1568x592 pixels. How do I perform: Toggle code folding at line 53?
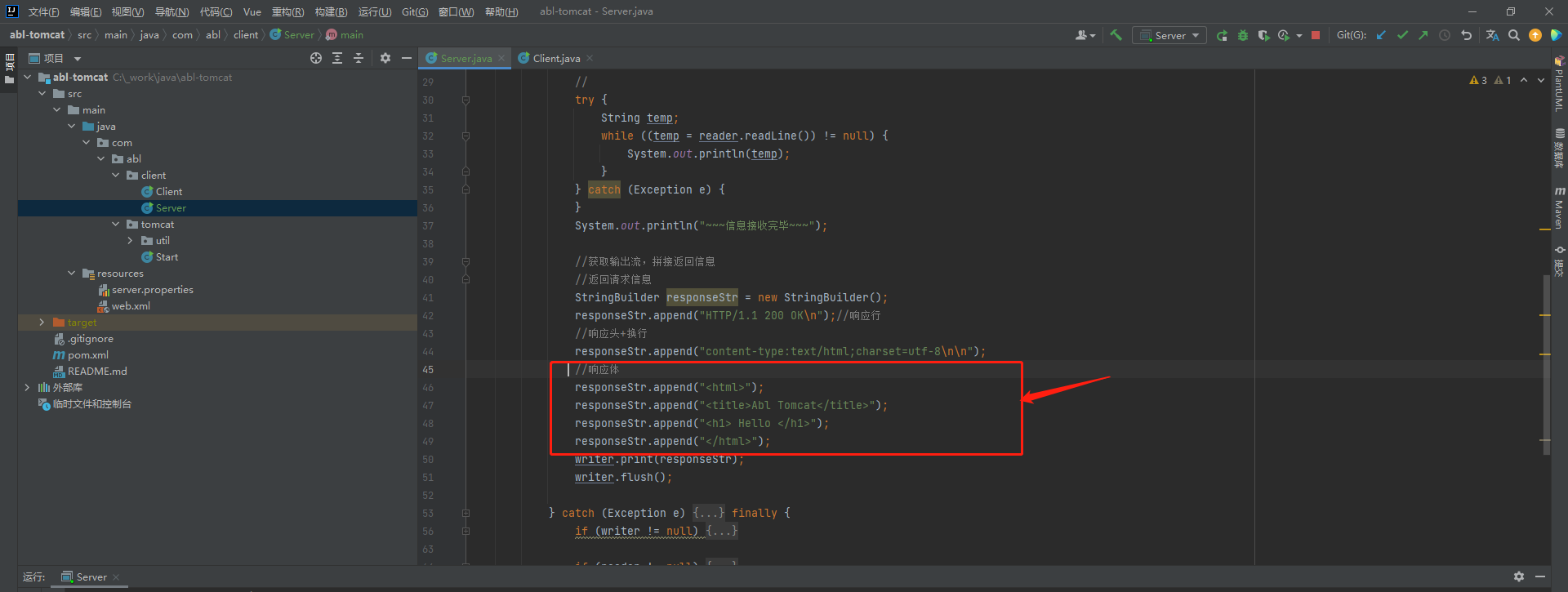(x=465, y=513)
